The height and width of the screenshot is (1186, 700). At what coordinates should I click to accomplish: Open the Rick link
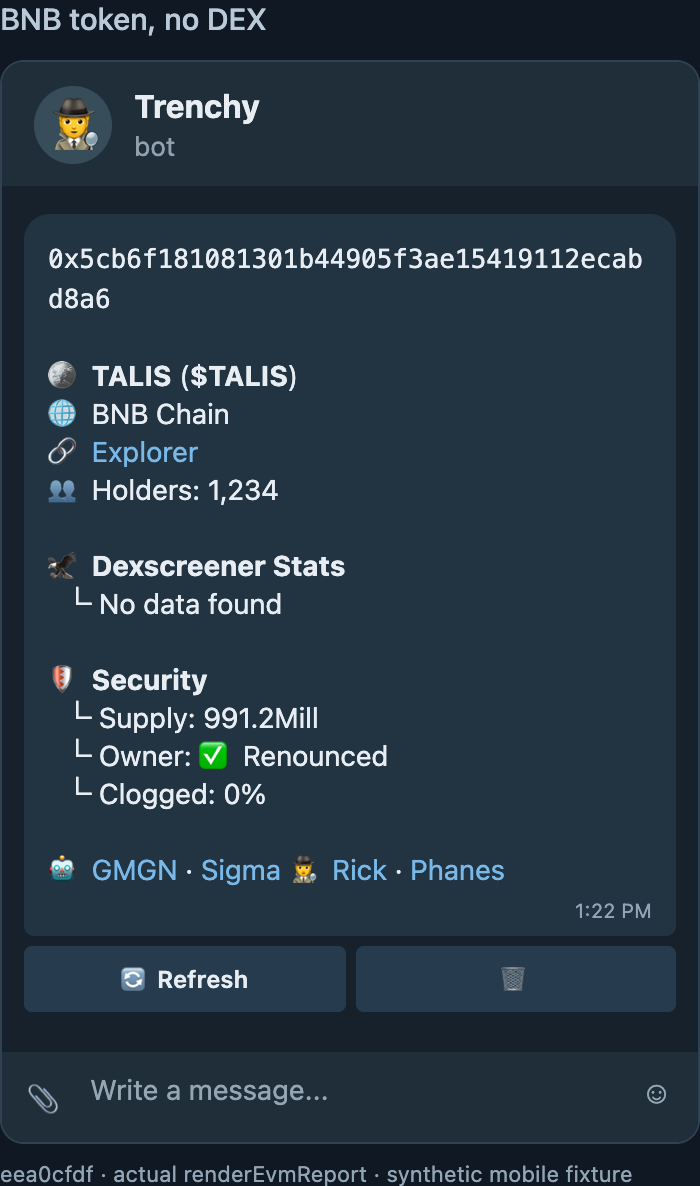pyautogui.click(x=359, y=870)
